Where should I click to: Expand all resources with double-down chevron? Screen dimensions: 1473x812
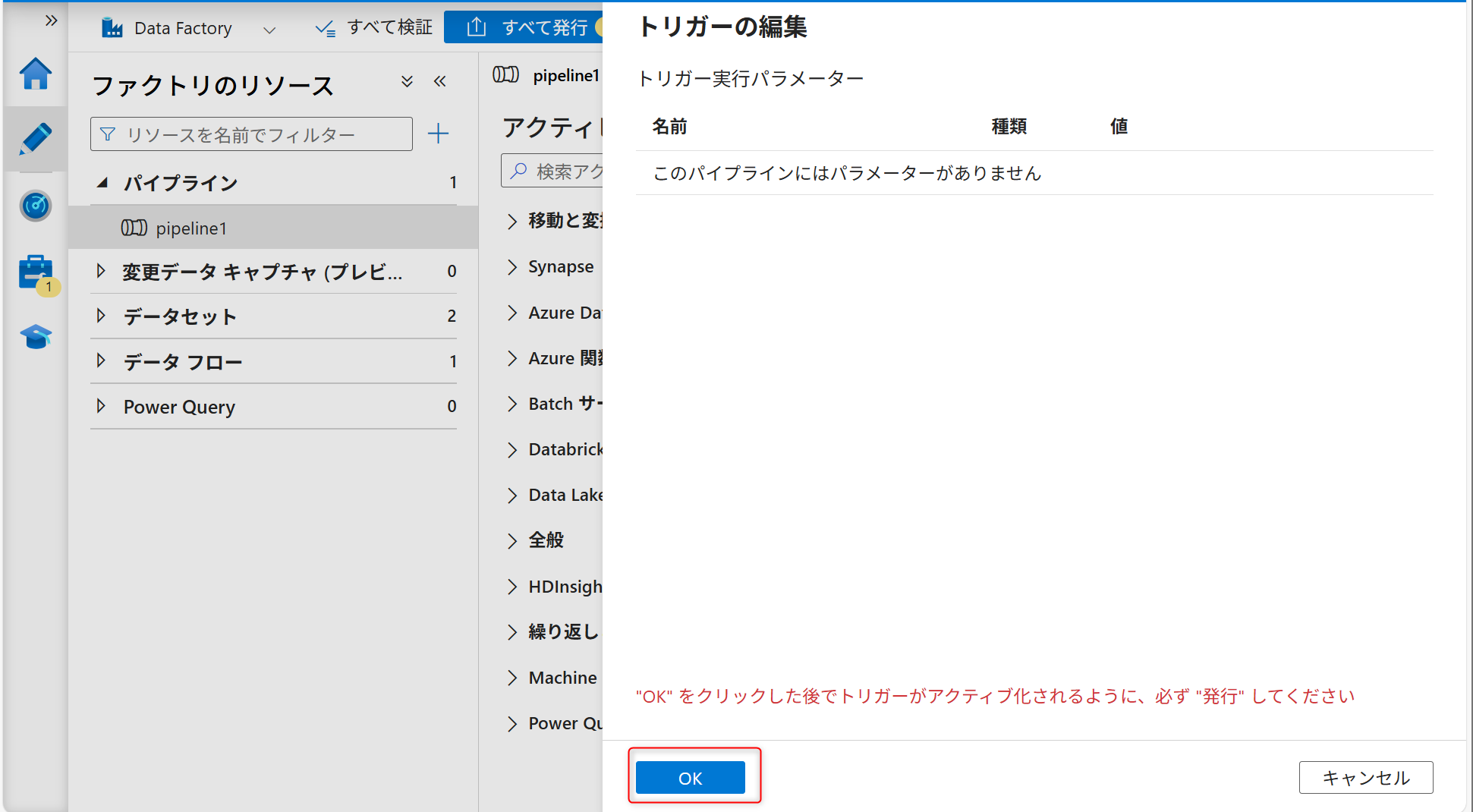pyautogui.click(x=407, y=82)
